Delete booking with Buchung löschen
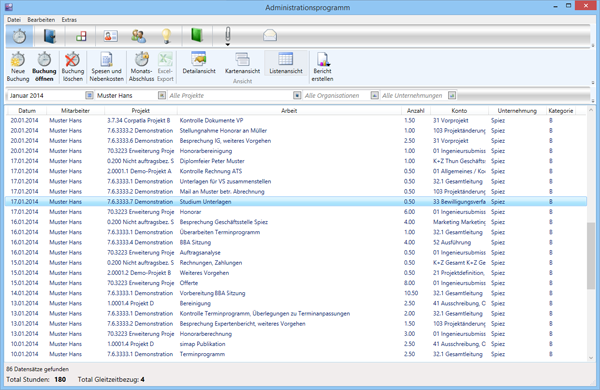 (73, 67)
